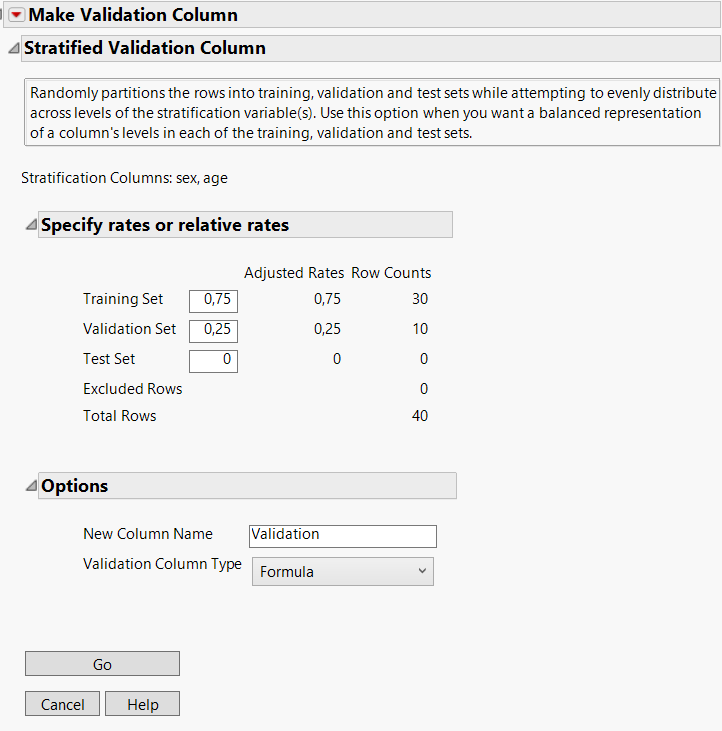Viewport: 722px width, 731px height.
Task: Select the Total Rows value 40
Action: pyautogui.click(x=418, y=416)
